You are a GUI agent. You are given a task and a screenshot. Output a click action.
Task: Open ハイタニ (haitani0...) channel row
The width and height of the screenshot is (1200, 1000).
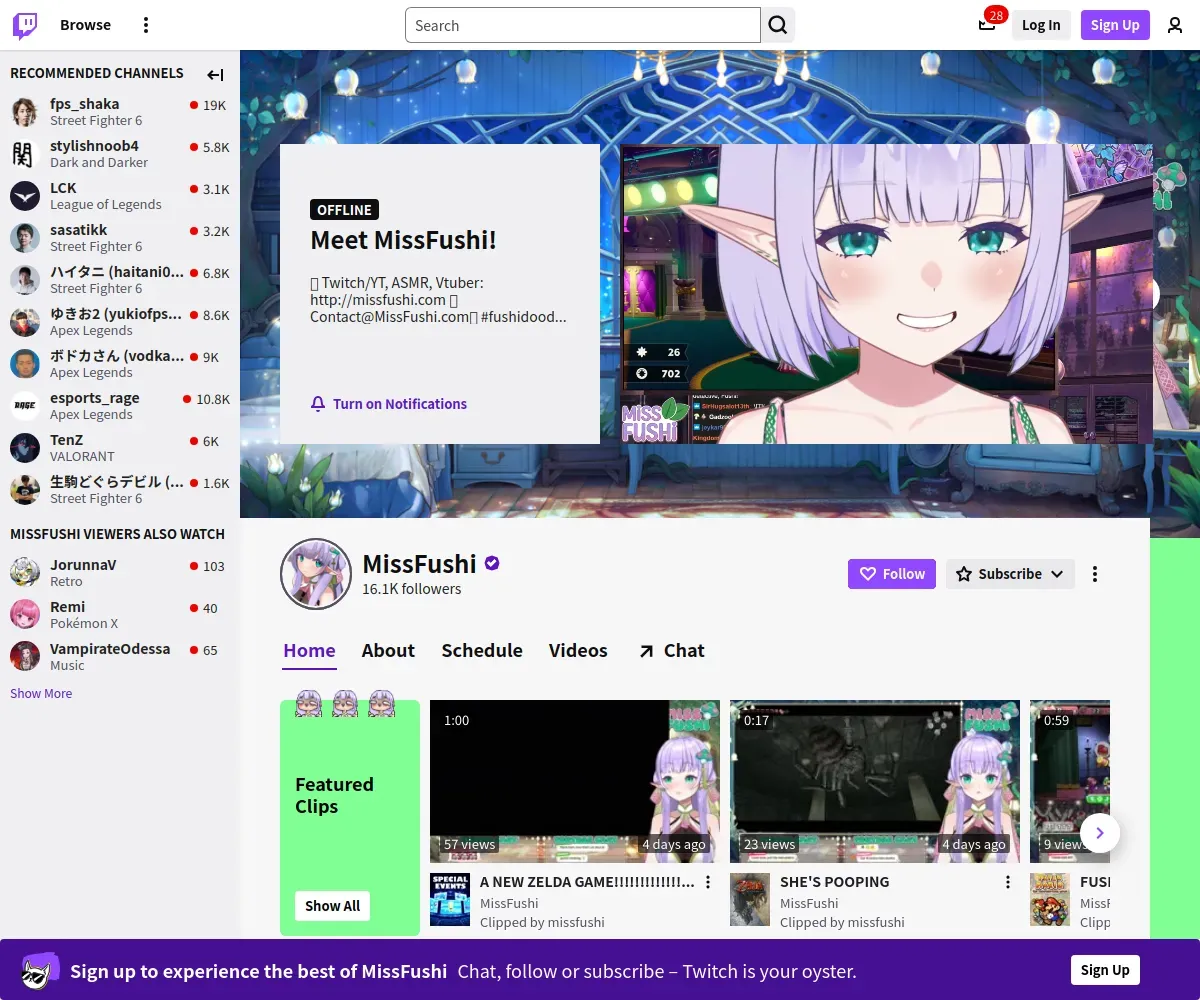pos(120,280)
